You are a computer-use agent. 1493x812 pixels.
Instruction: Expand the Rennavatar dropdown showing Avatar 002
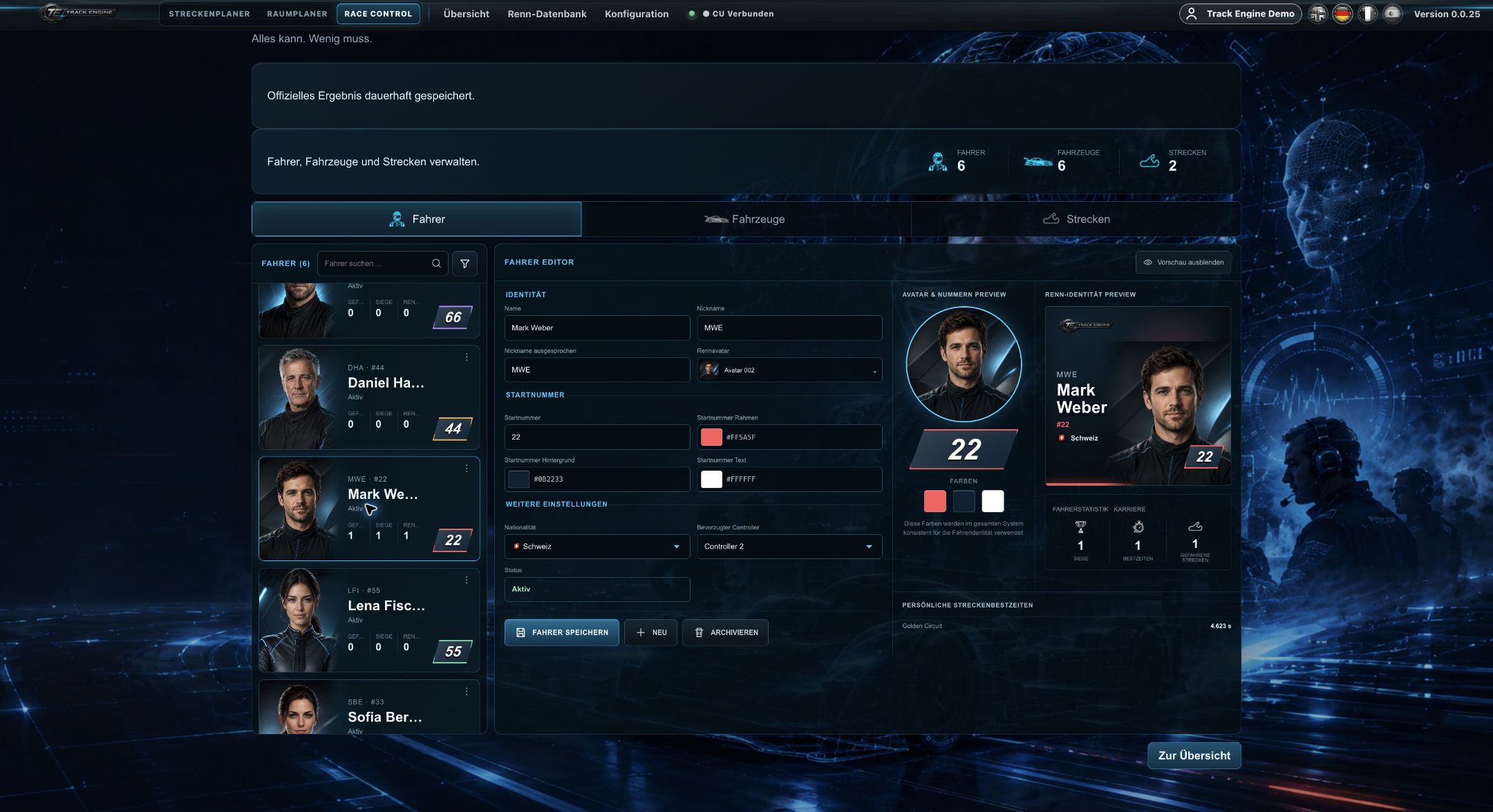pyautogui.click(x=789, y=370)
